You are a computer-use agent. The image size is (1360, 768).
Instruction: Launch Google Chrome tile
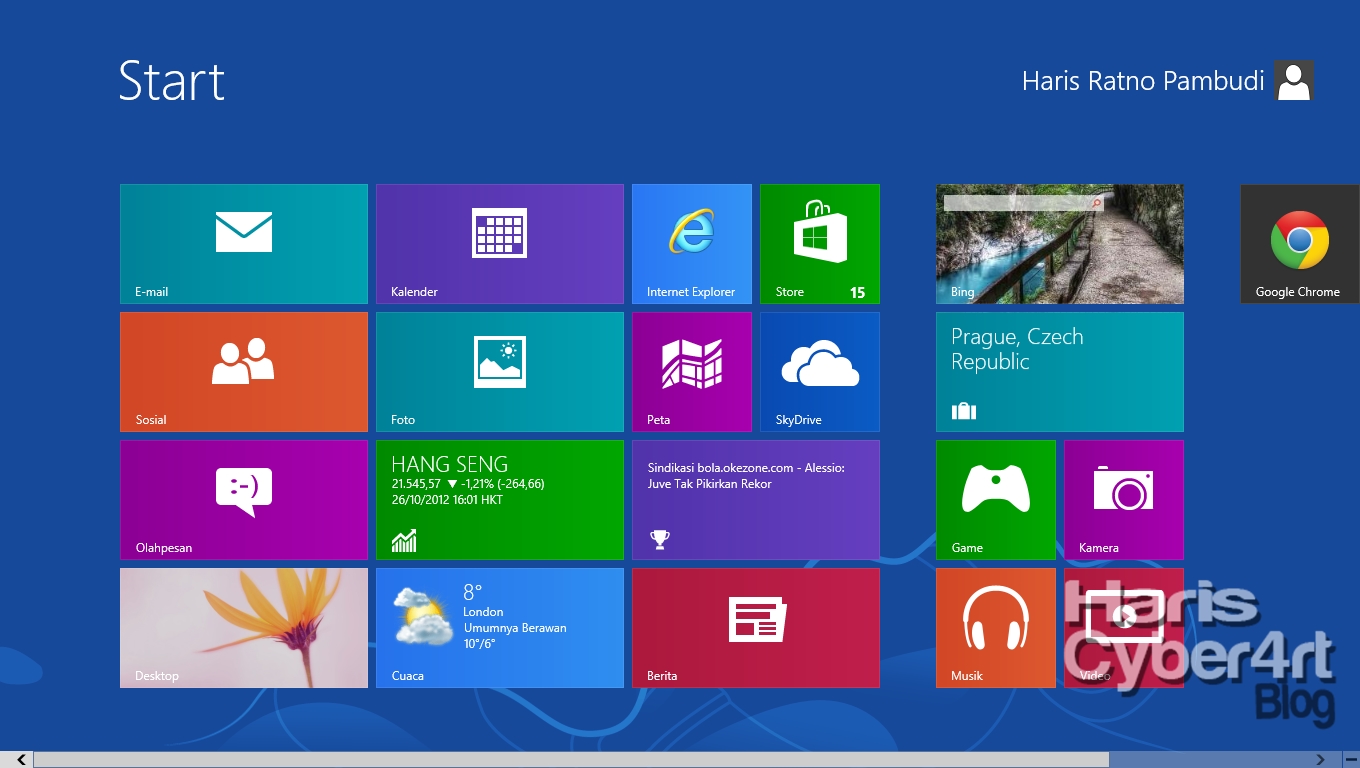(x=1300, y=244)
